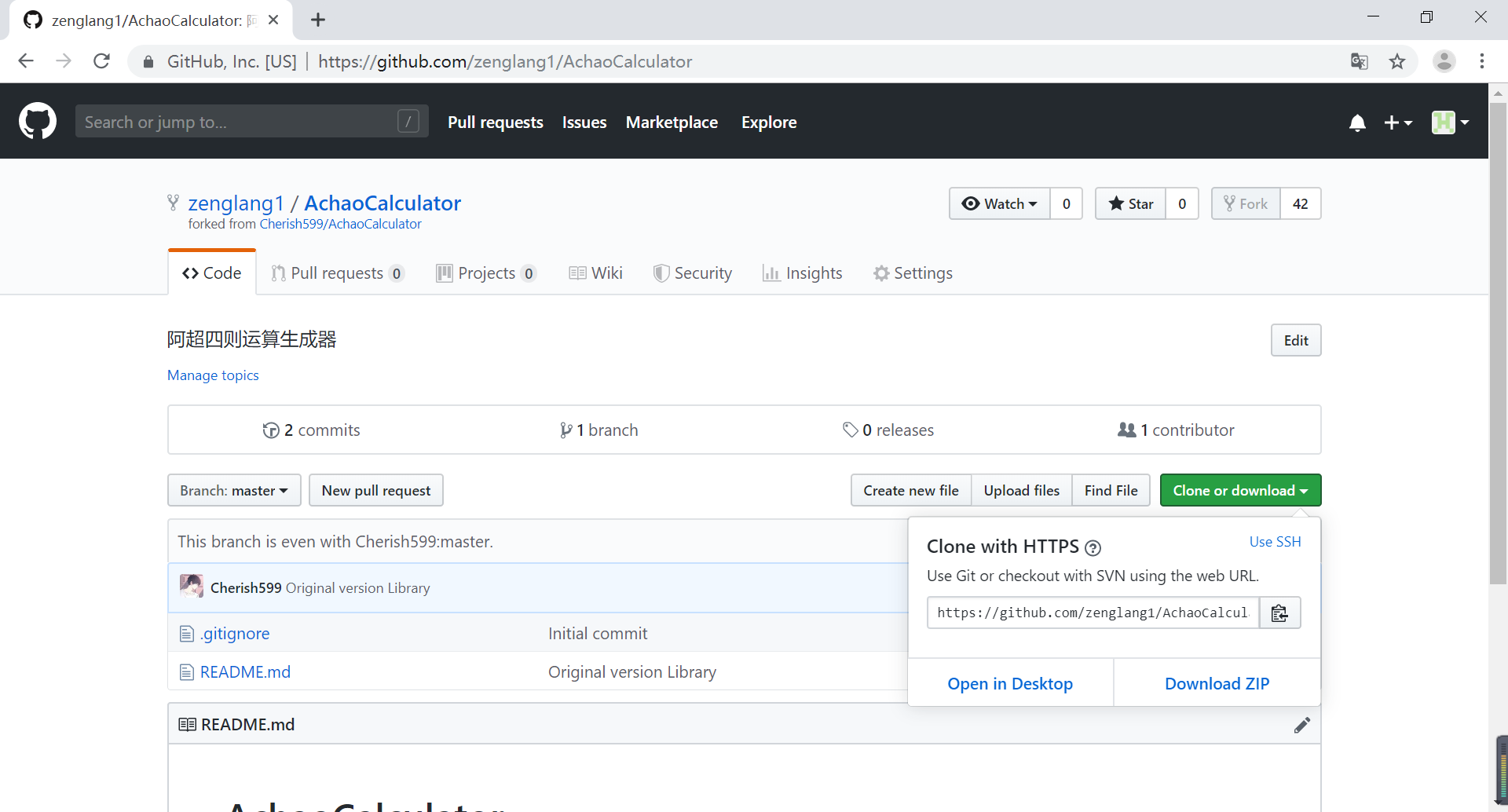Image resolution: width=1508 pixels, height=812 pixels.
Task: Click Download ZIP
Action: (1217, 684)
